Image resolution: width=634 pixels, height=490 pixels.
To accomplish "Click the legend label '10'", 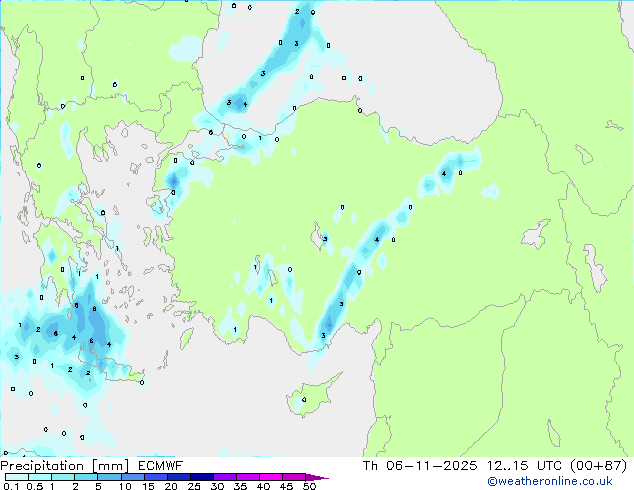I will point(125,486).
